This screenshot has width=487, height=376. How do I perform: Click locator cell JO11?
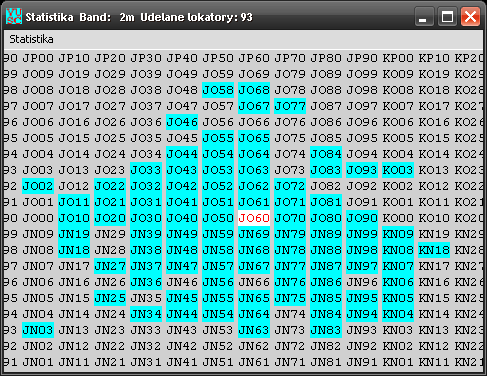(x=74, y=202)
